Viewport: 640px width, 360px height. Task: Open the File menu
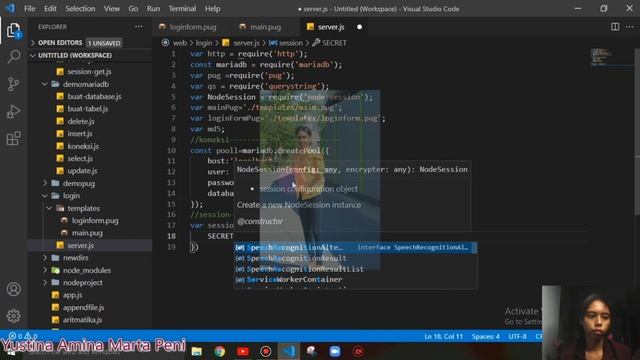[x=30, y=9]
